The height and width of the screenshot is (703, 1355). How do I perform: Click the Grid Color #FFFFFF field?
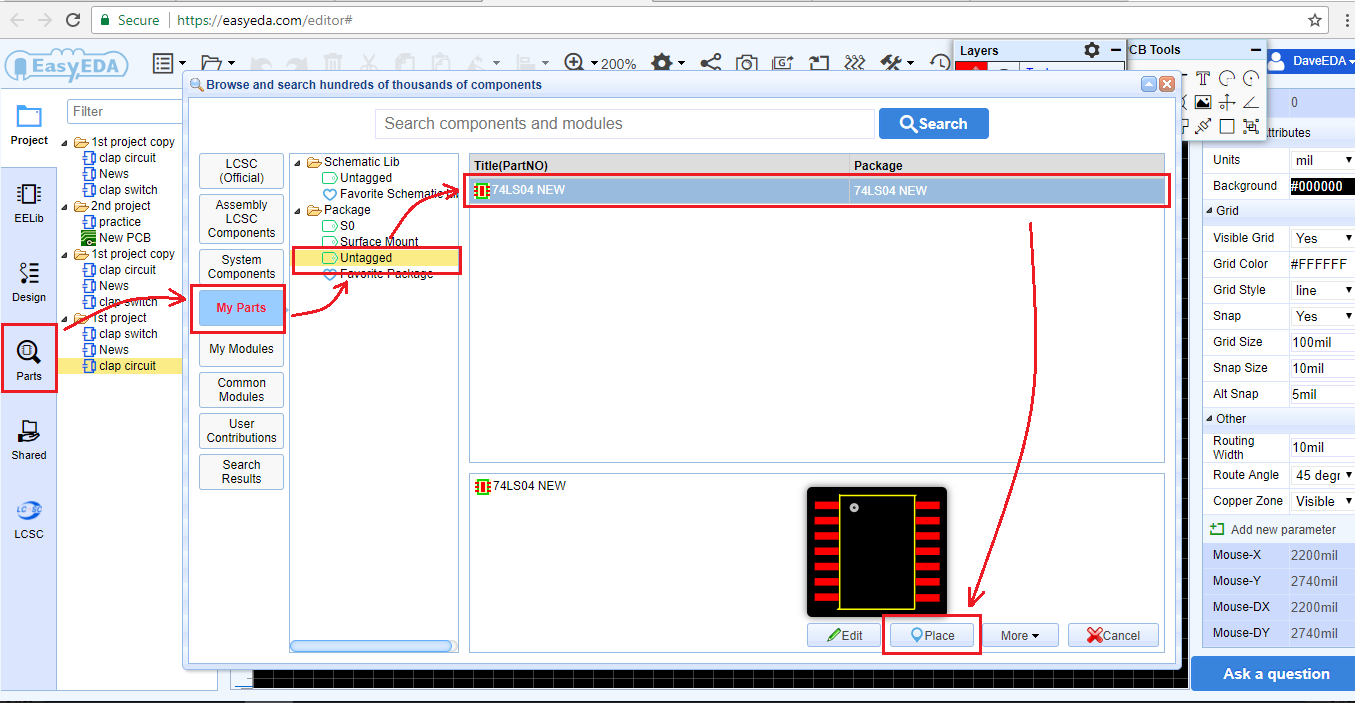(x=1322, y=264)
